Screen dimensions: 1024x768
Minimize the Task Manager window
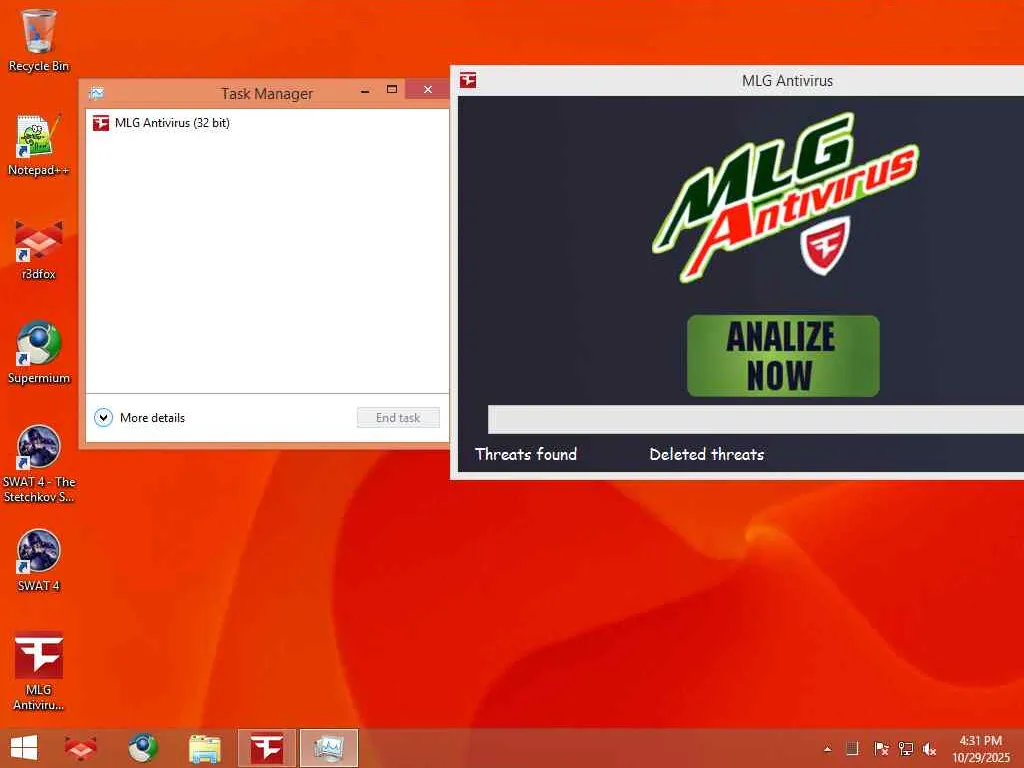tap(365, 91)
